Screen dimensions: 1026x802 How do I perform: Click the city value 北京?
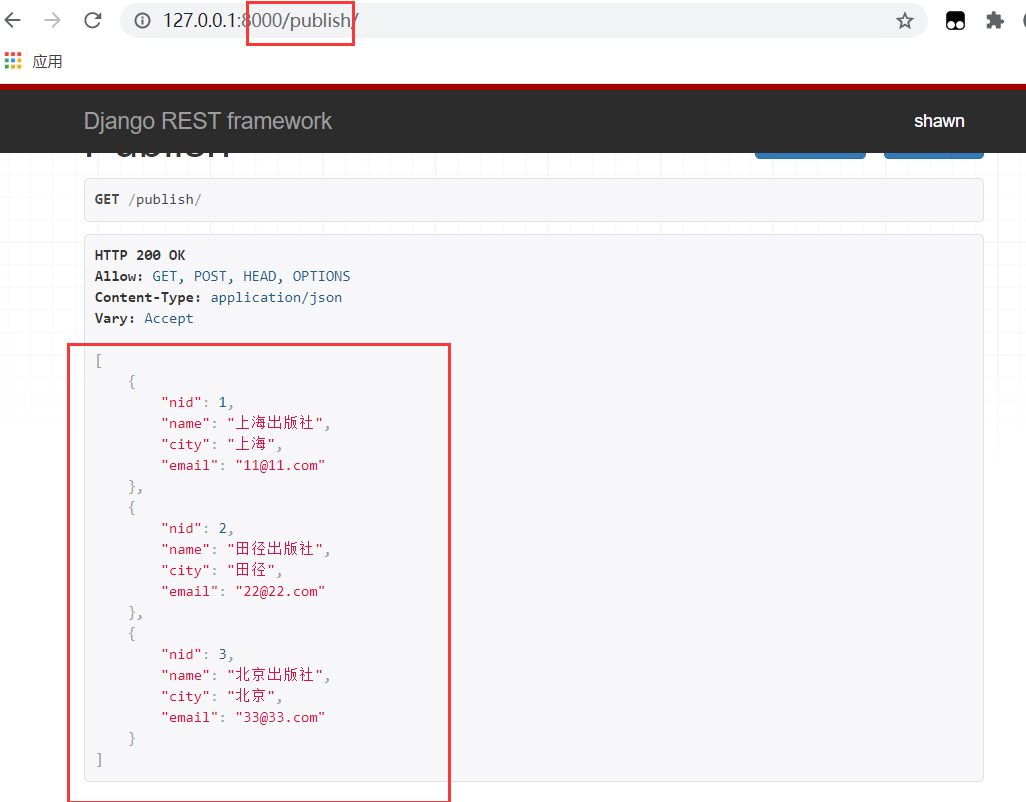point(251,697)
